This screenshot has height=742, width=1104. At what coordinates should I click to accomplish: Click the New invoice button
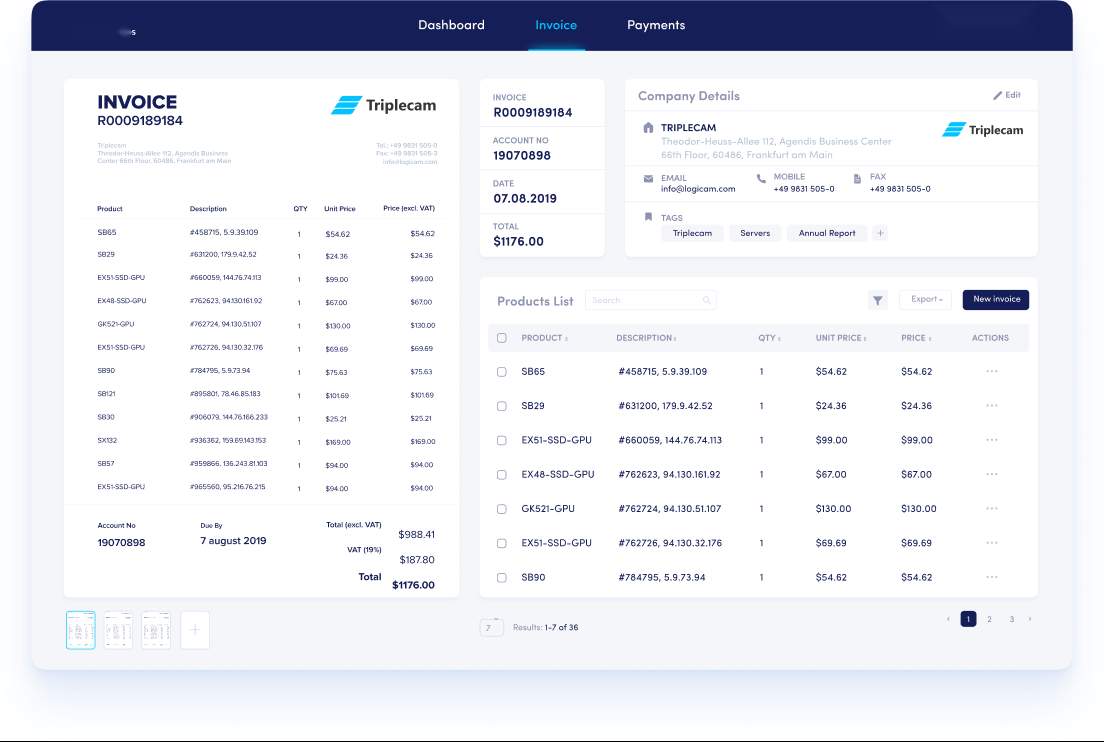(x=995, y=299)
